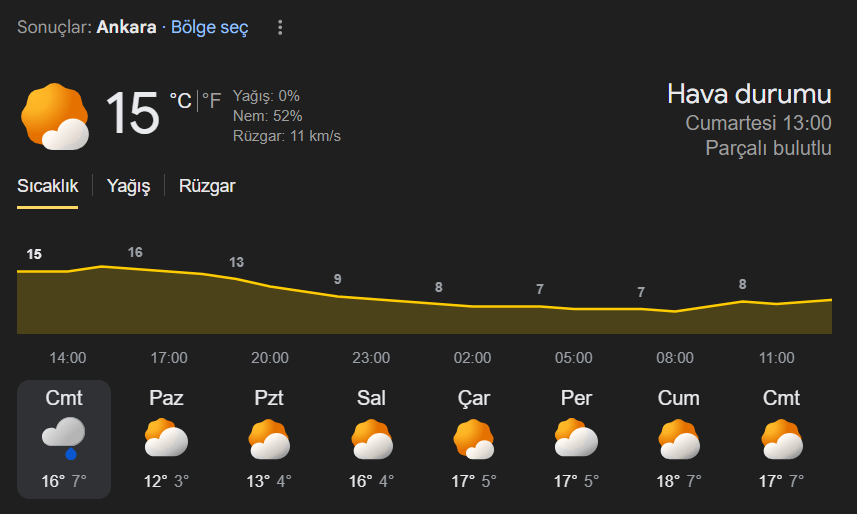Switch temperature unit to °F
This screenshot has height=514, width=857.
tap(211, 101)
